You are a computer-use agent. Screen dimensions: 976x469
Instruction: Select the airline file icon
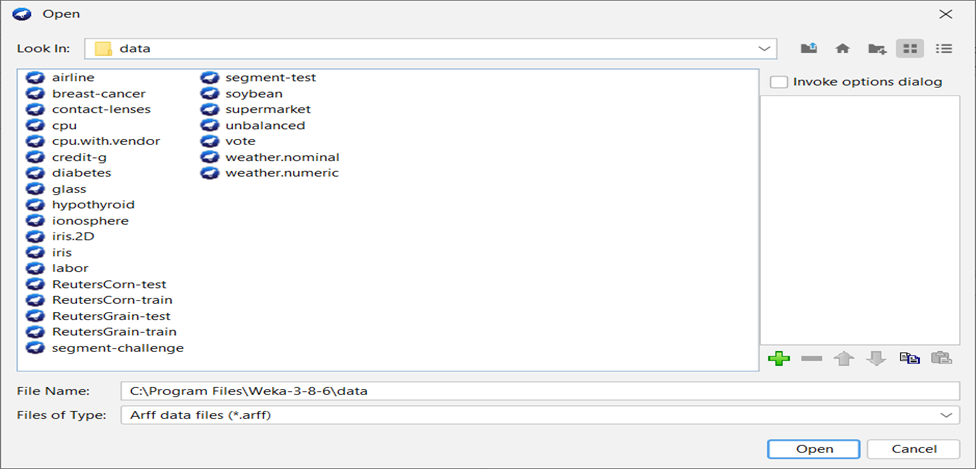35,78
